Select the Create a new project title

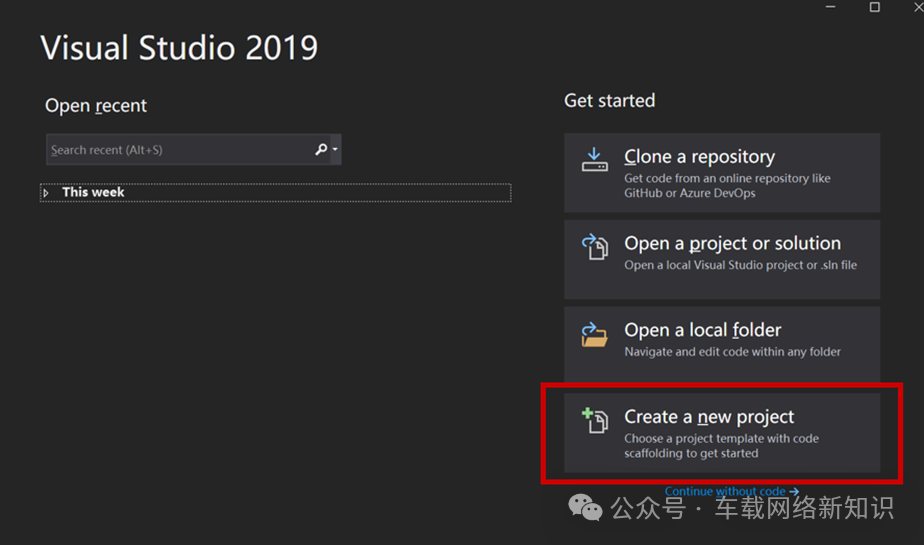click(x=709, y=417)
